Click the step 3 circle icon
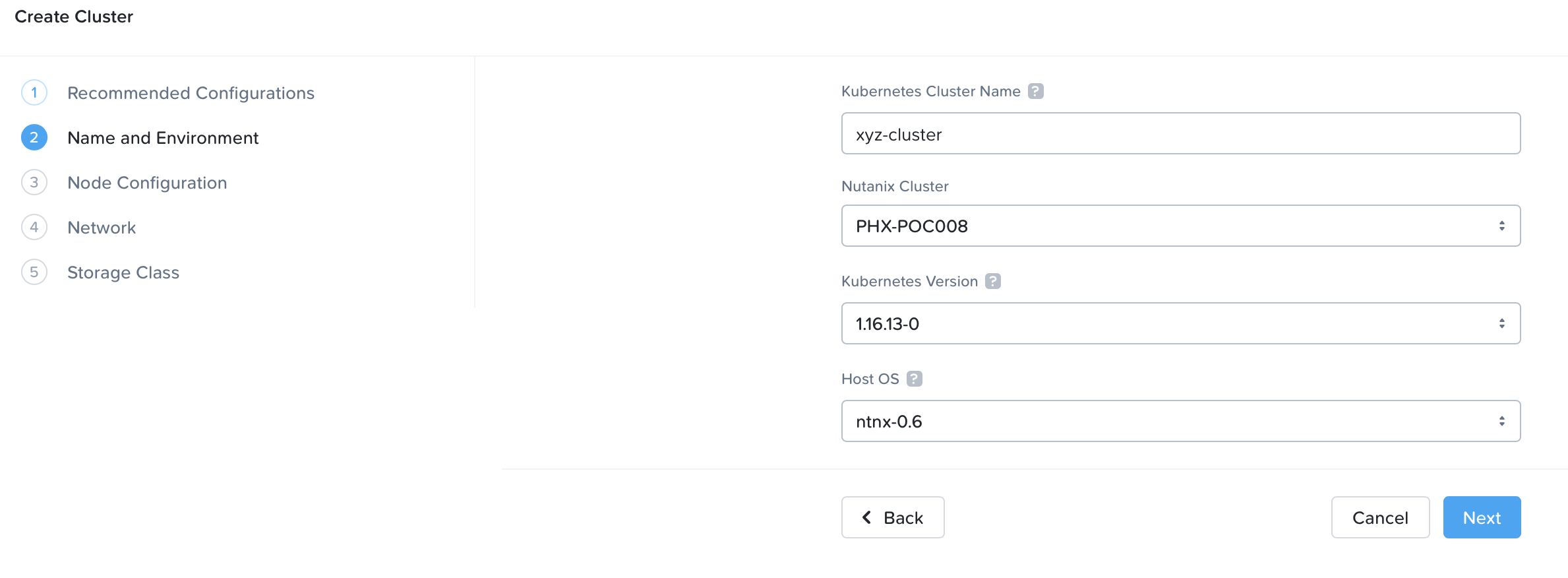 pos(34,183)
